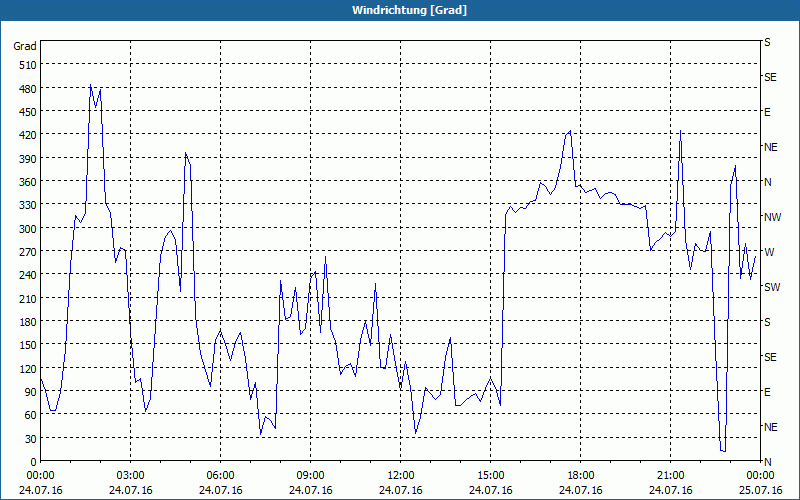Click the S compass label above the upper SE

(x=767, y=42)
